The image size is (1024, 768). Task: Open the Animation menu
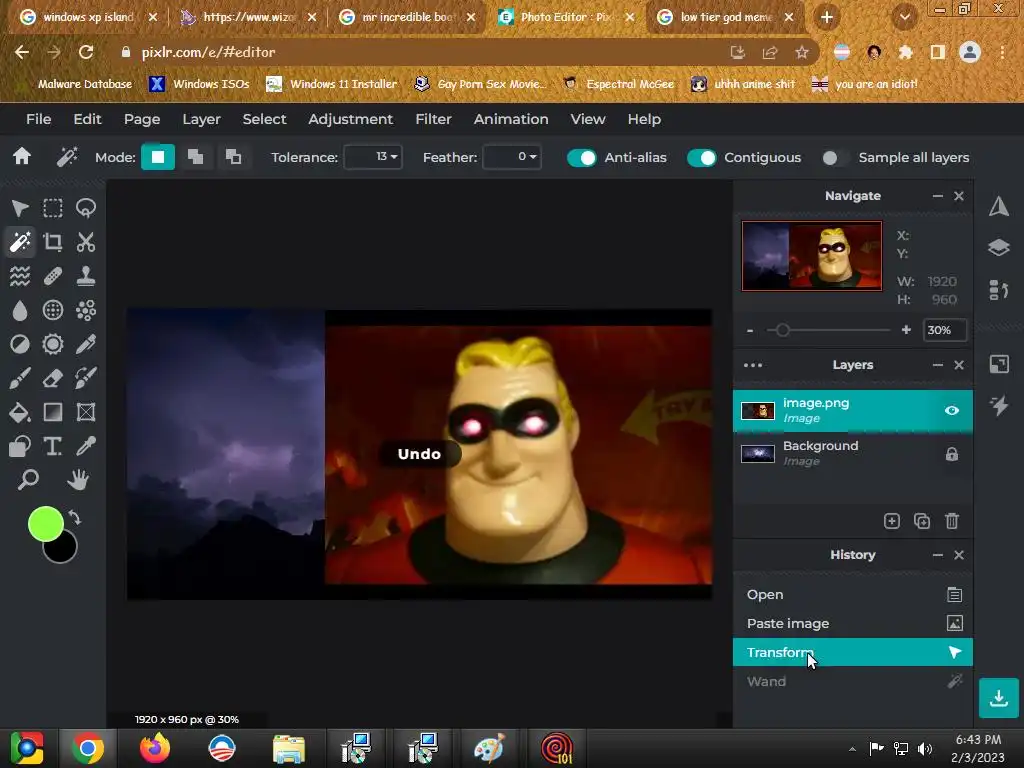pyautogui.click(x=511, y=120)
